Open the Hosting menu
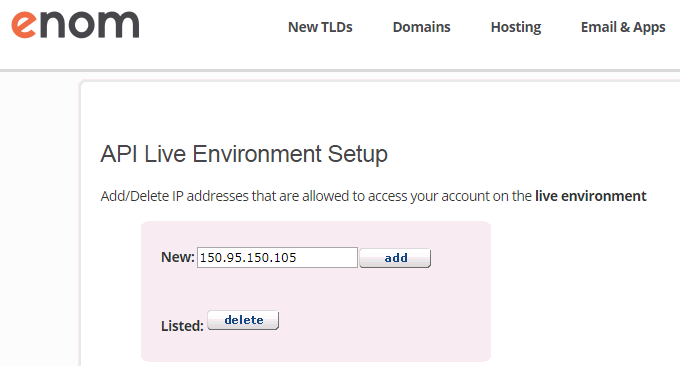 pyautogui.click(x=516, y=27)
